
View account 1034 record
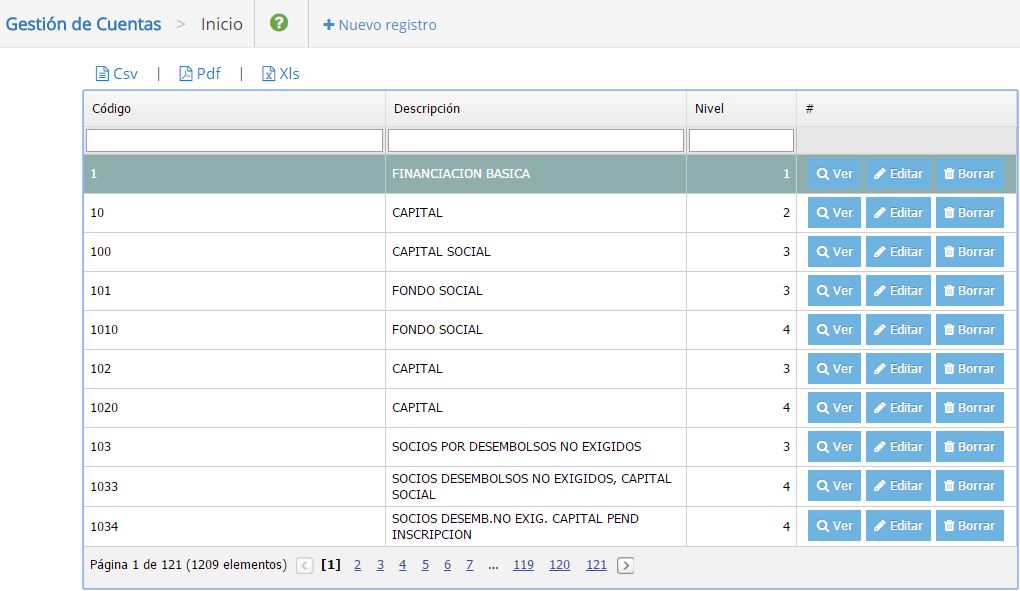[834, 525]
